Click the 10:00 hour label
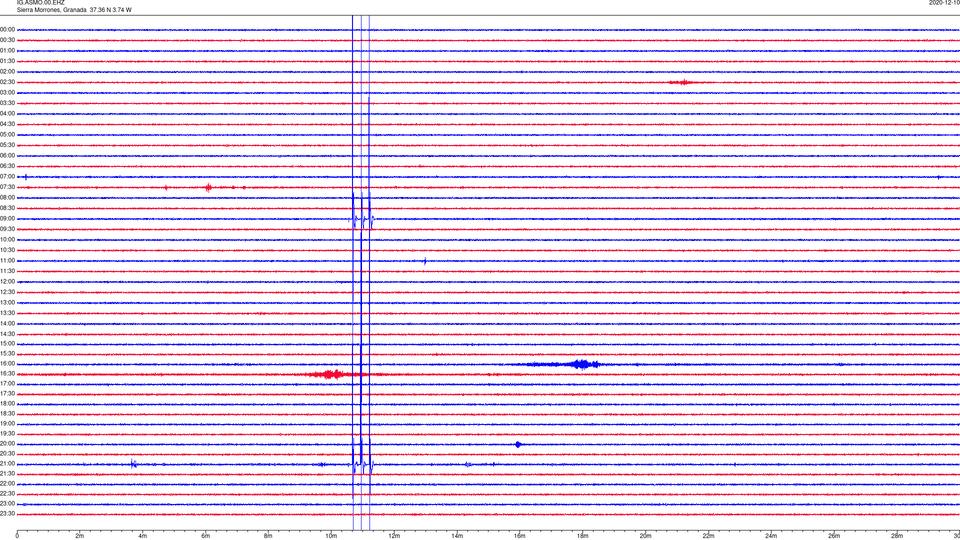Viewport: 960px width, 540px height. [7, 239]
